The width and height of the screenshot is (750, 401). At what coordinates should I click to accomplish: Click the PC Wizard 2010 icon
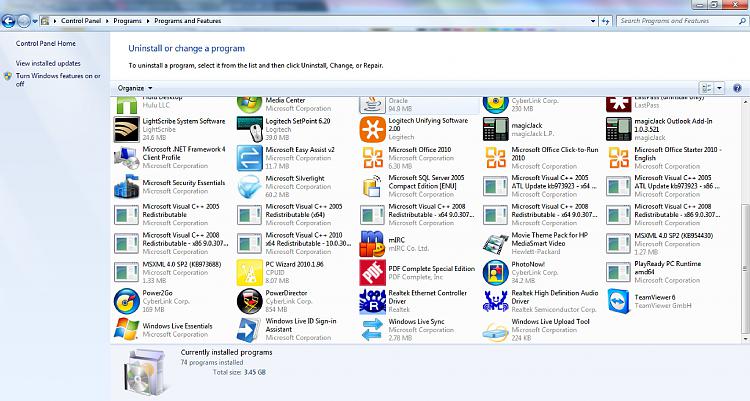(249, 273)
